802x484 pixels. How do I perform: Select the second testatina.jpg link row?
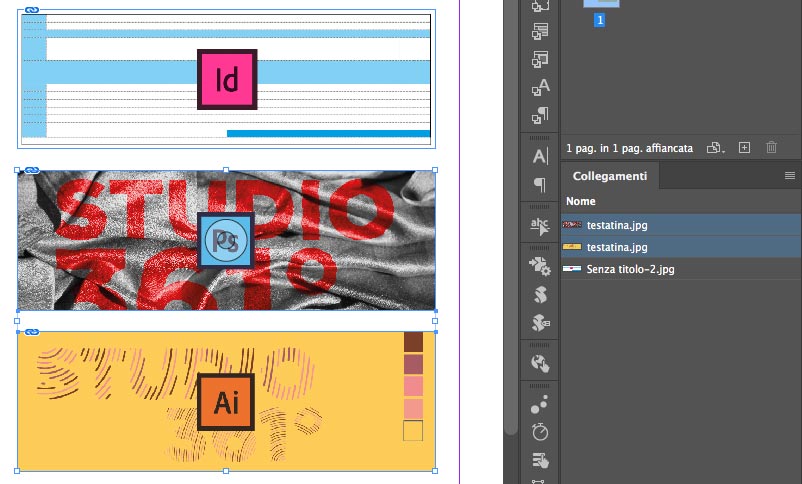click(x=681, y=247)
